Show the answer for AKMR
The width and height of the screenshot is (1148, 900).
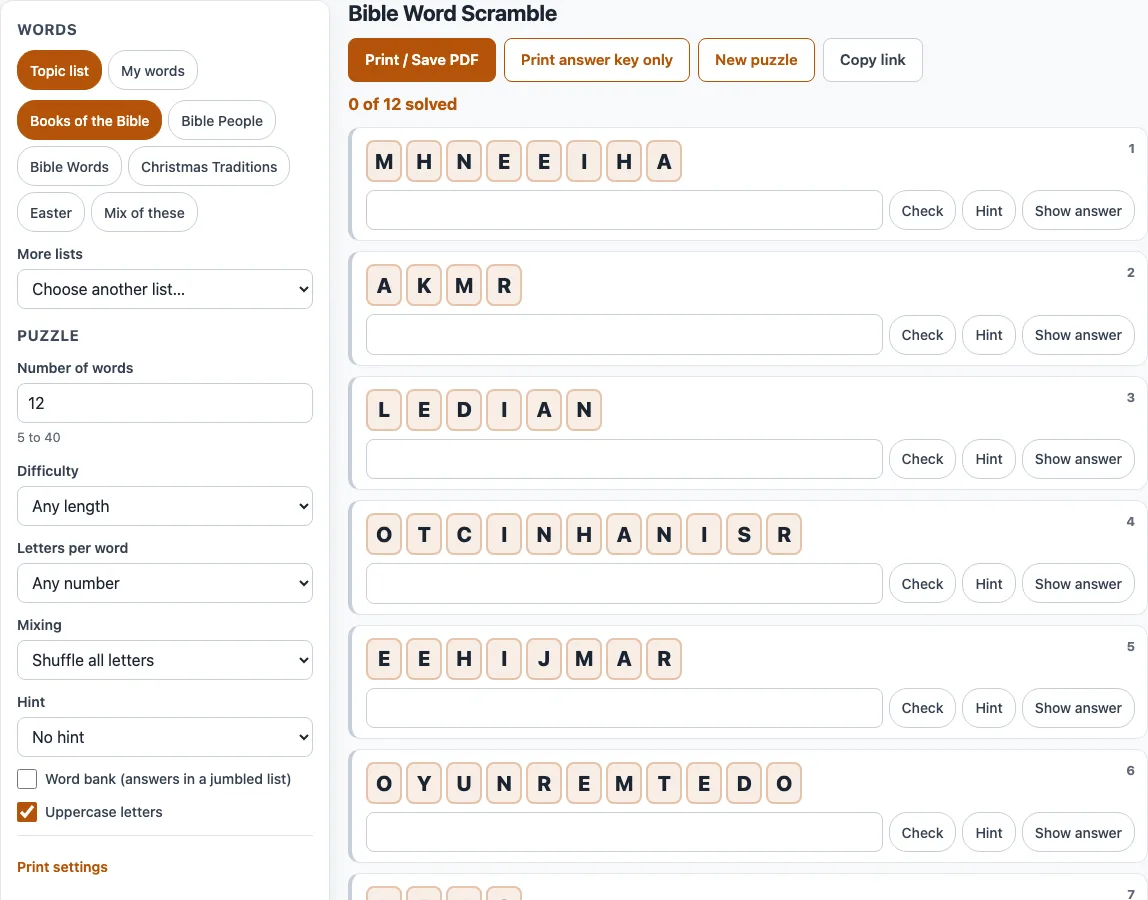(1078, 335)
